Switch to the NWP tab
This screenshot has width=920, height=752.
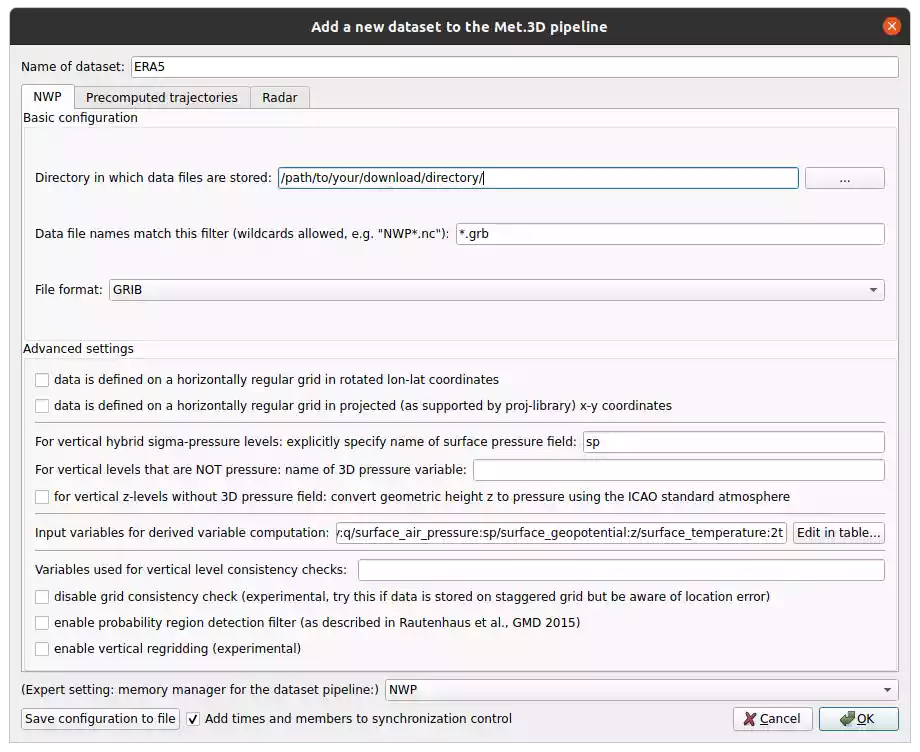tap(48, 97)
